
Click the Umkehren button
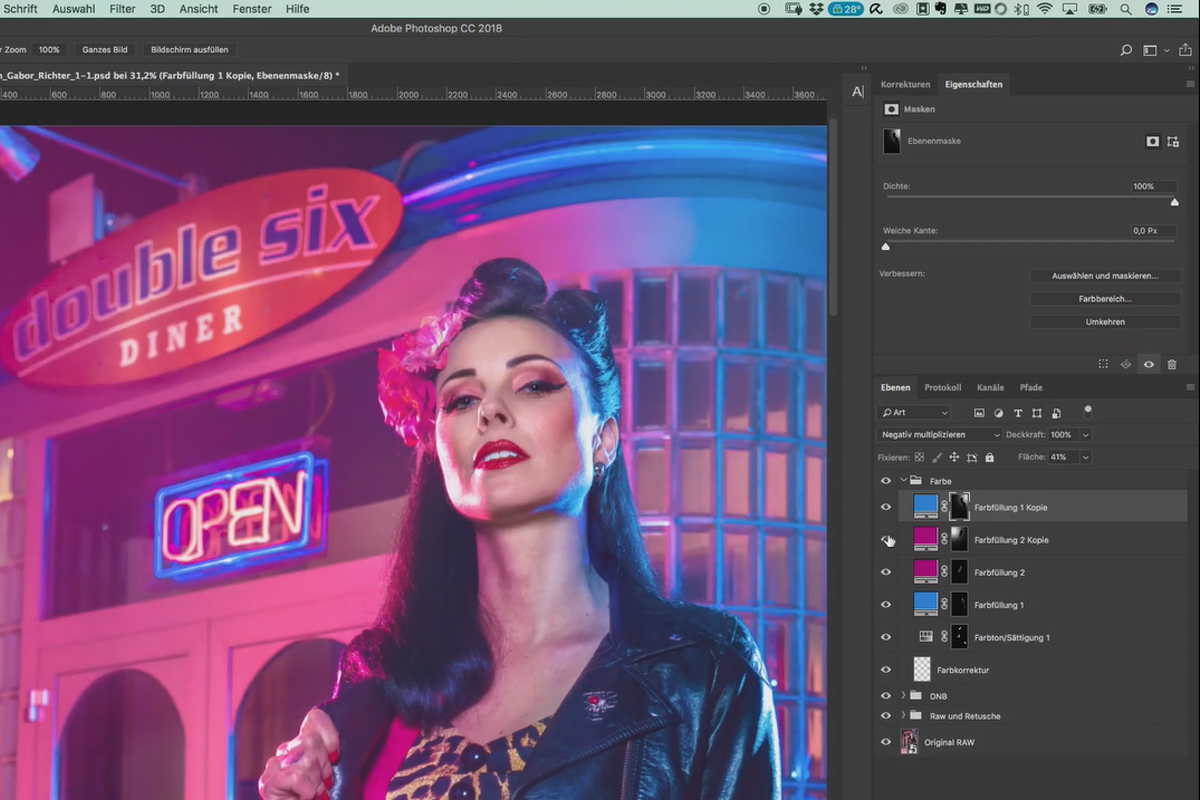(1105, 322)
